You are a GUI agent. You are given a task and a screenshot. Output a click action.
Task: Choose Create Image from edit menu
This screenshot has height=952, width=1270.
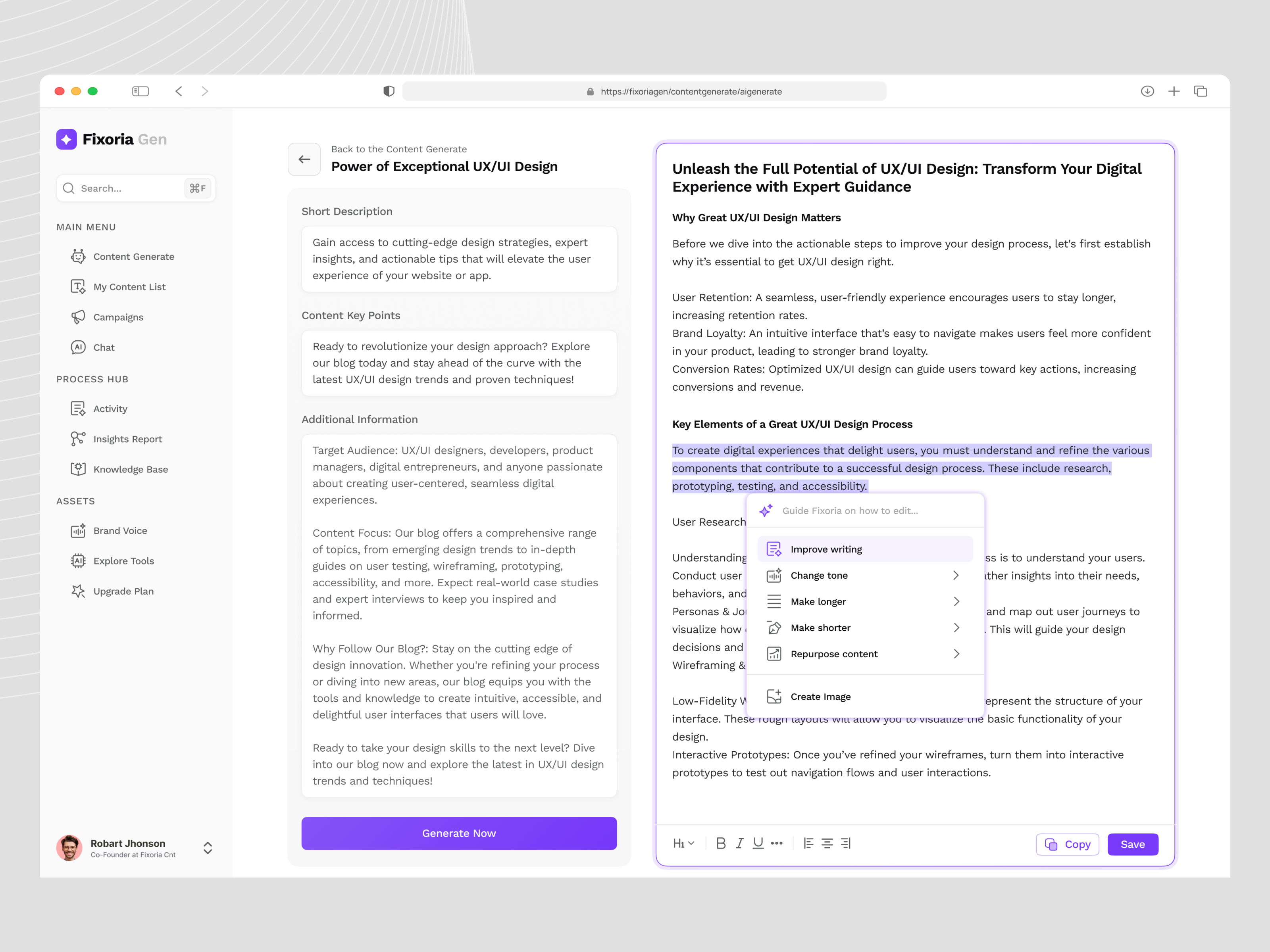click(820, 697)
